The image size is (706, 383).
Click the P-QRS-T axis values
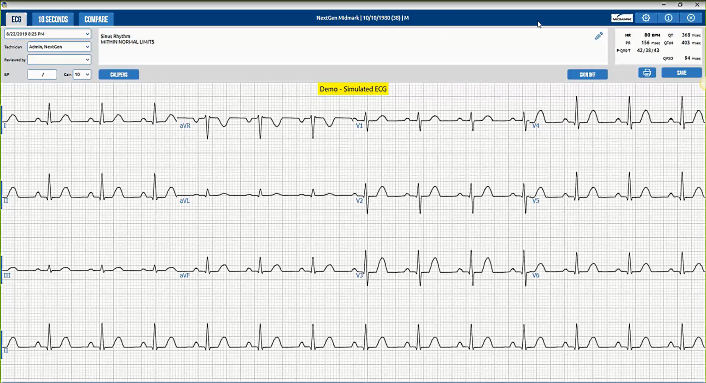(x=648, y=50)
